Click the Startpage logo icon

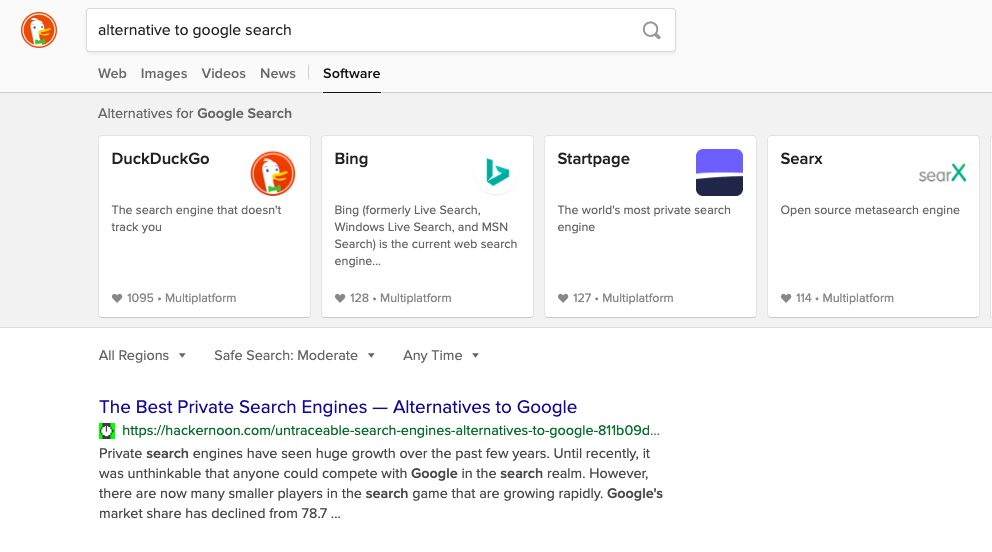click(719, 173)
